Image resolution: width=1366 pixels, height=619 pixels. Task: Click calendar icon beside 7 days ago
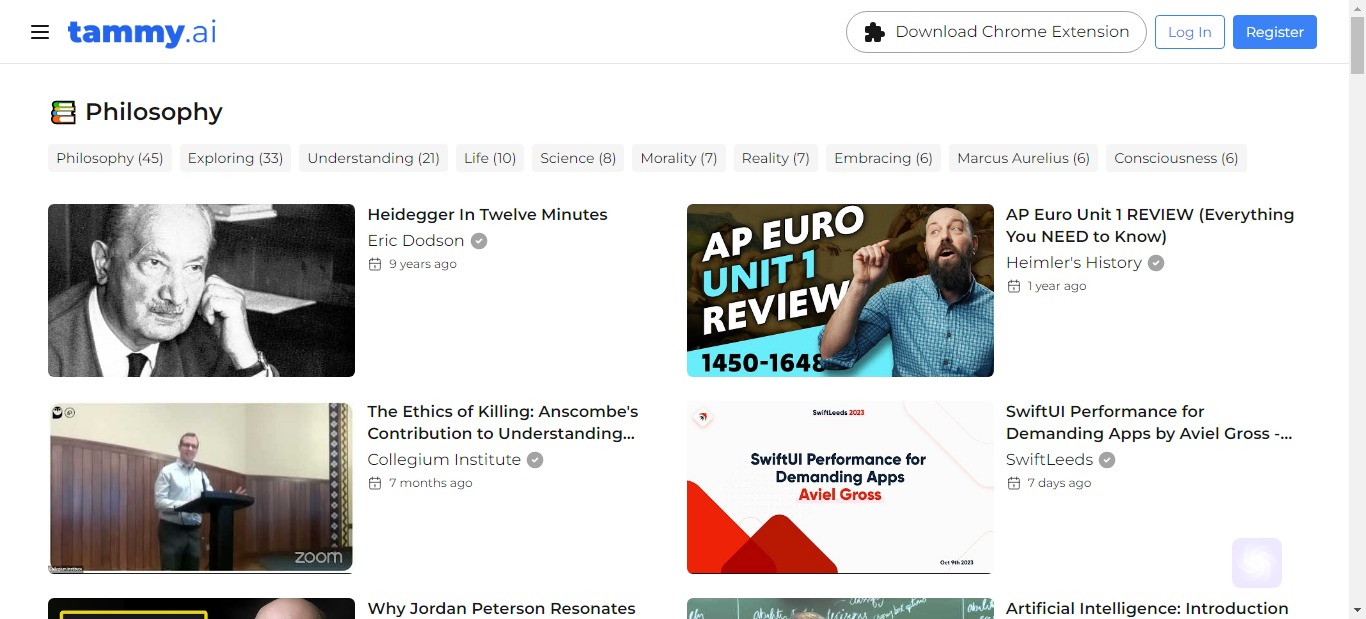[1014, 483]
